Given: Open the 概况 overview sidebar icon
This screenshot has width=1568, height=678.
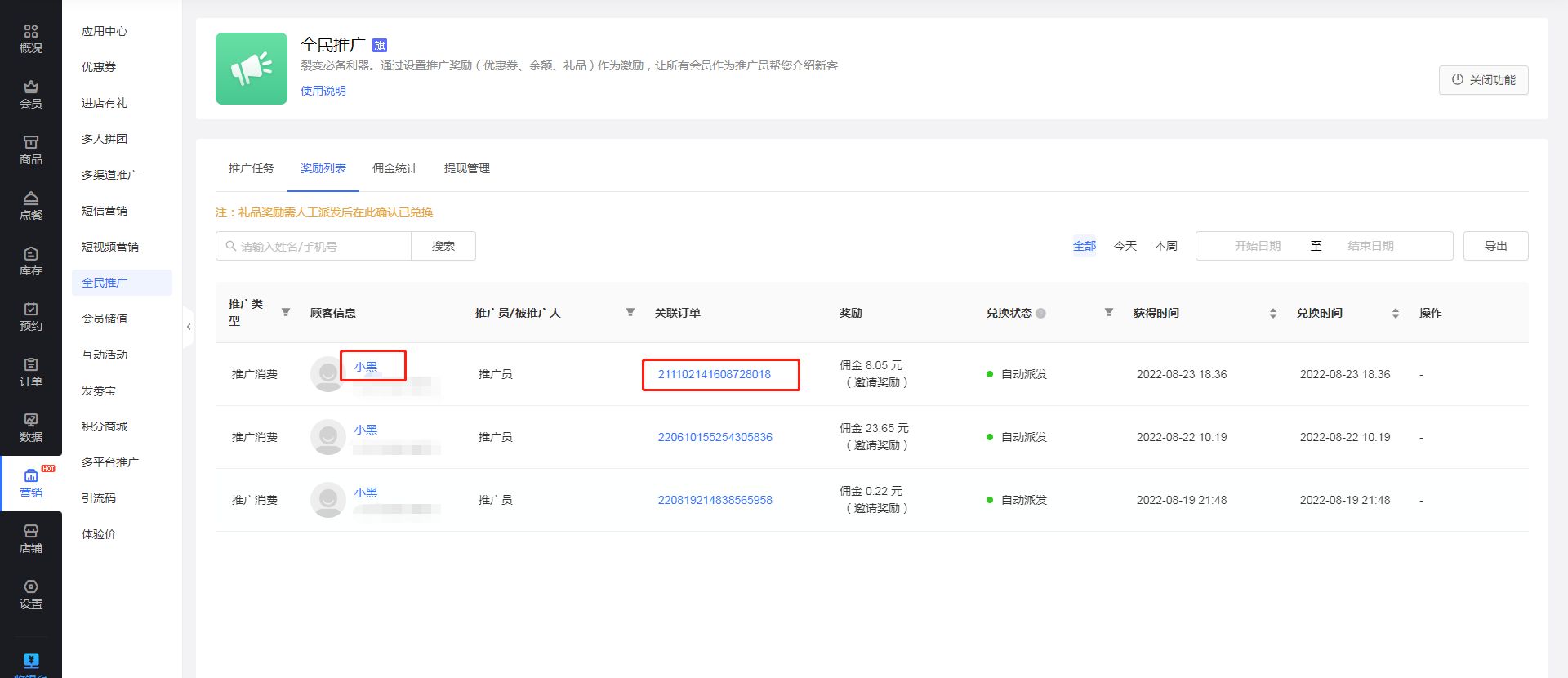Looking at the screenshot, I should pos(31,39).
